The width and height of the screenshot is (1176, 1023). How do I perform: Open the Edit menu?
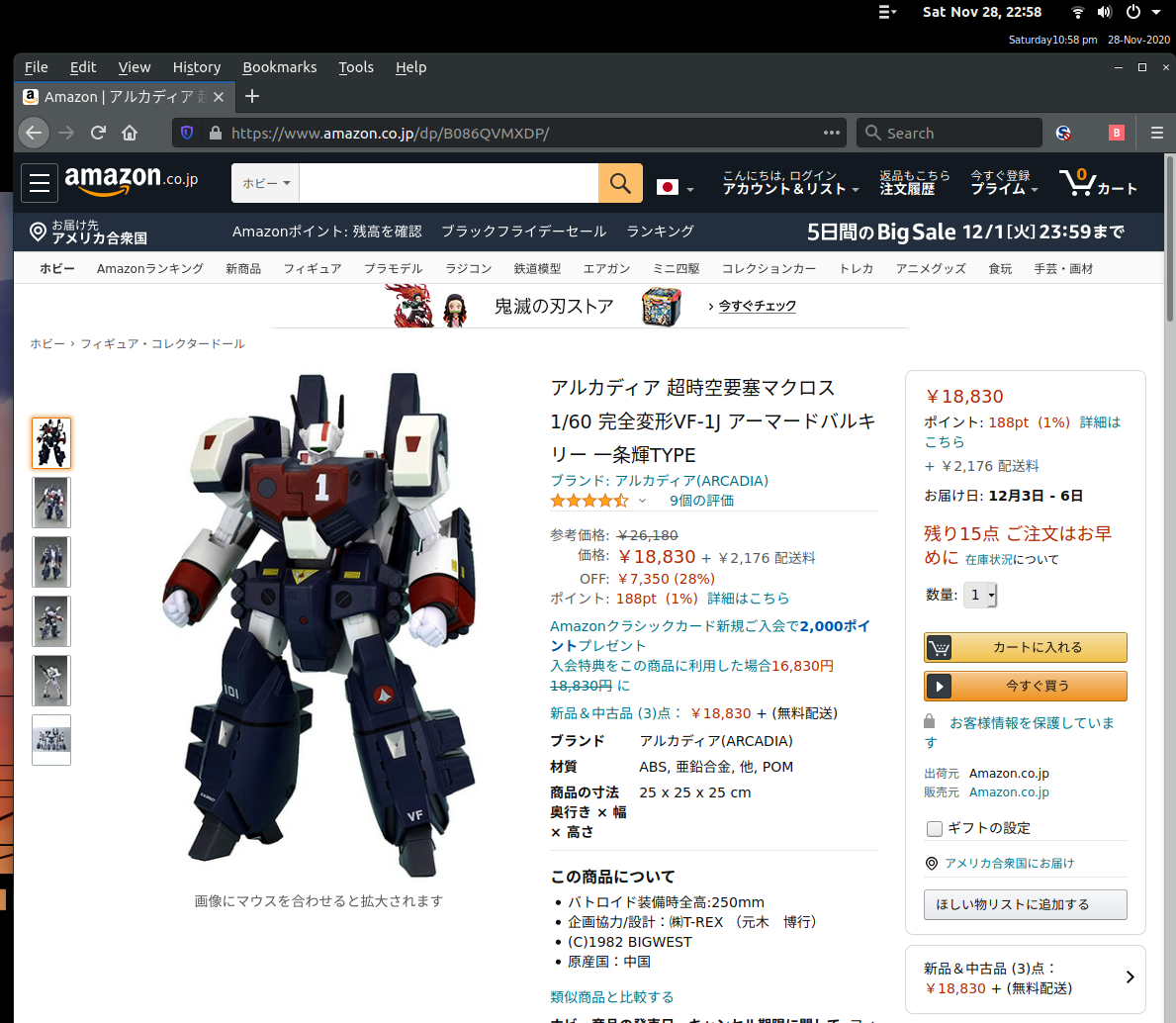82,66
